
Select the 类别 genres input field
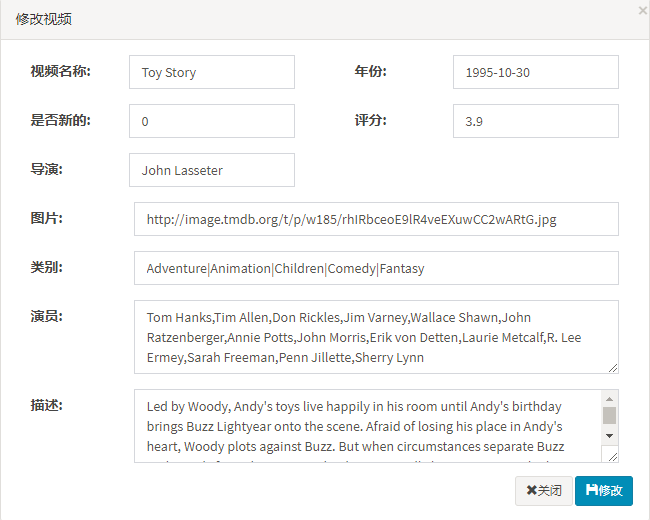[x=376, y=268]
